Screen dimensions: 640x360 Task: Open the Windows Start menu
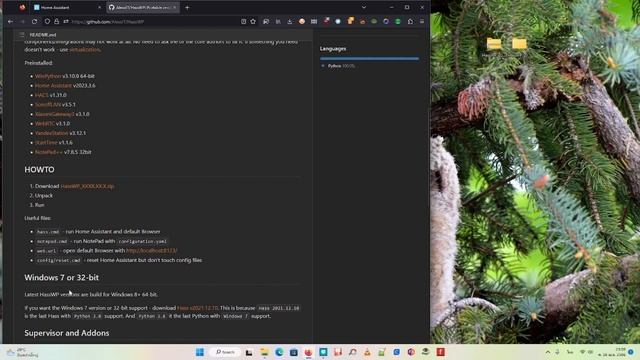tap(200, 352)
